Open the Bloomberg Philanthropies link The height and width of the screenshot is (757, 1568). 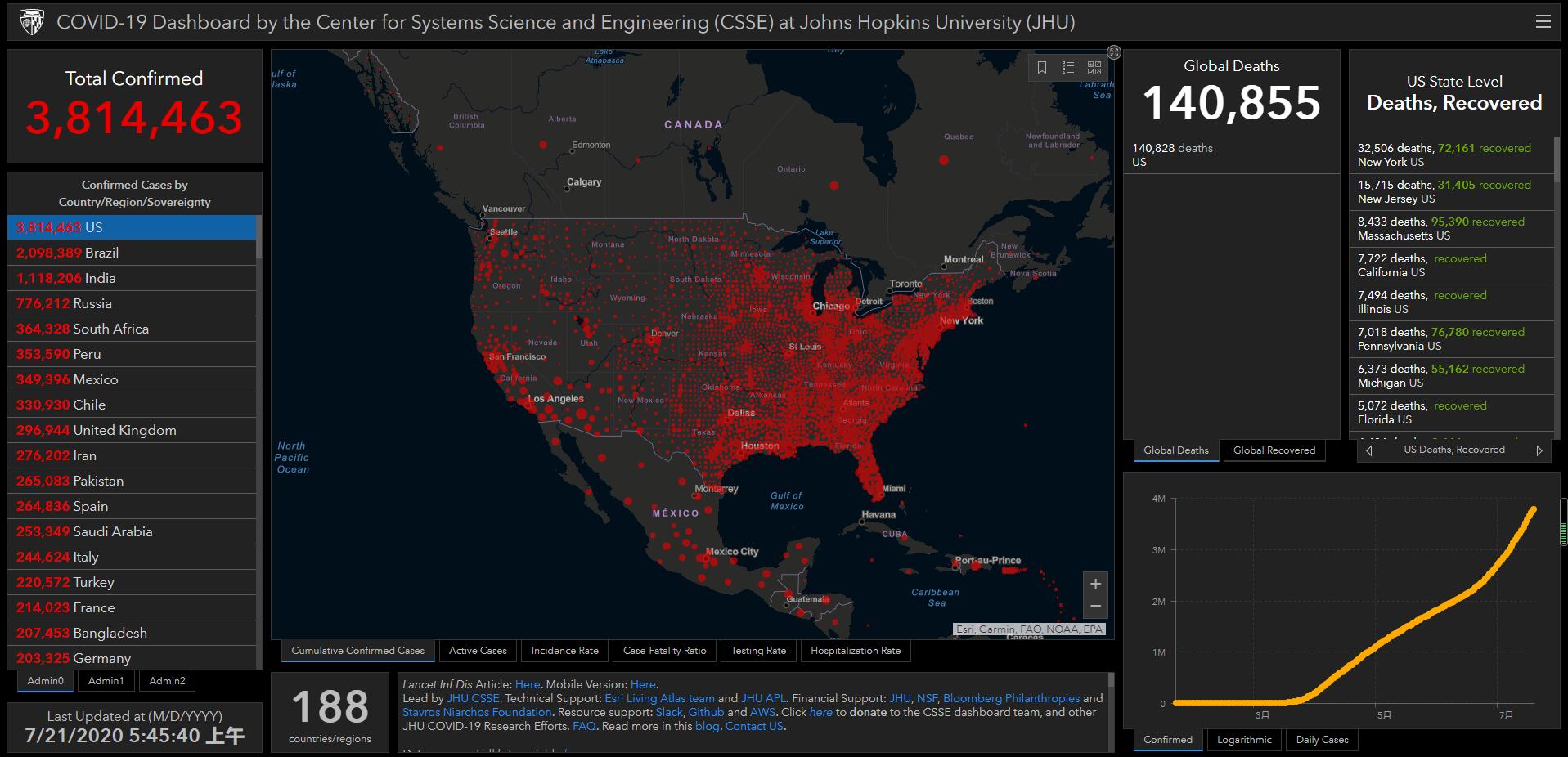tap(1011, 698)
